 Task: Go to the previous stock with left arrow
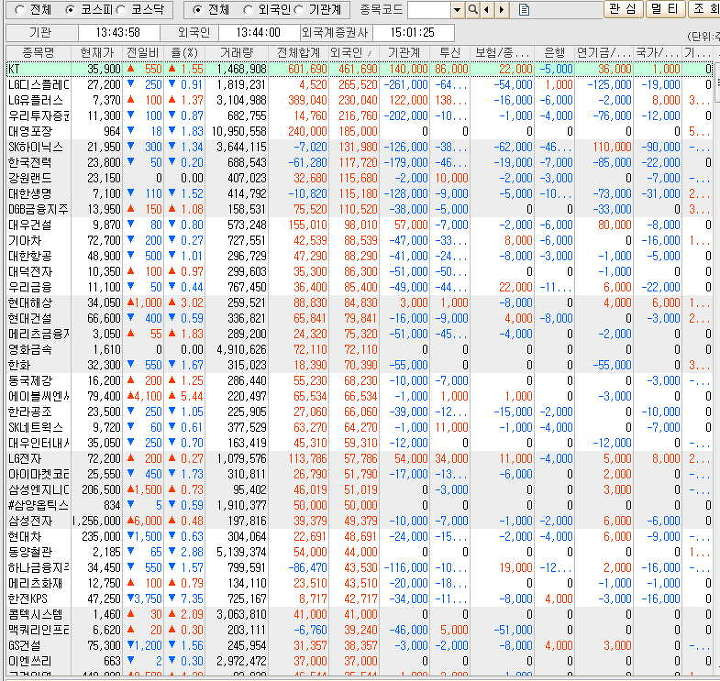(x=487, y=10)
